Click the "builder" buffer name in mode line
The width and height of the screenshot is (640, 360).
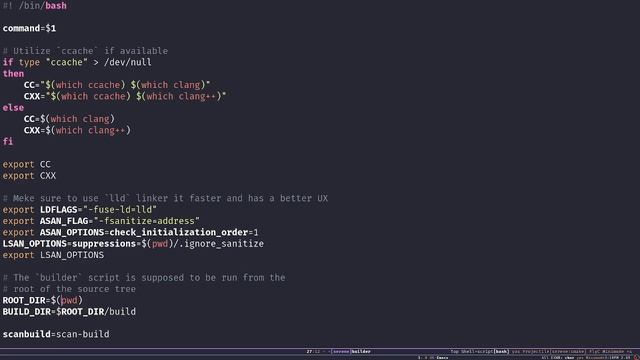(361, 351)
